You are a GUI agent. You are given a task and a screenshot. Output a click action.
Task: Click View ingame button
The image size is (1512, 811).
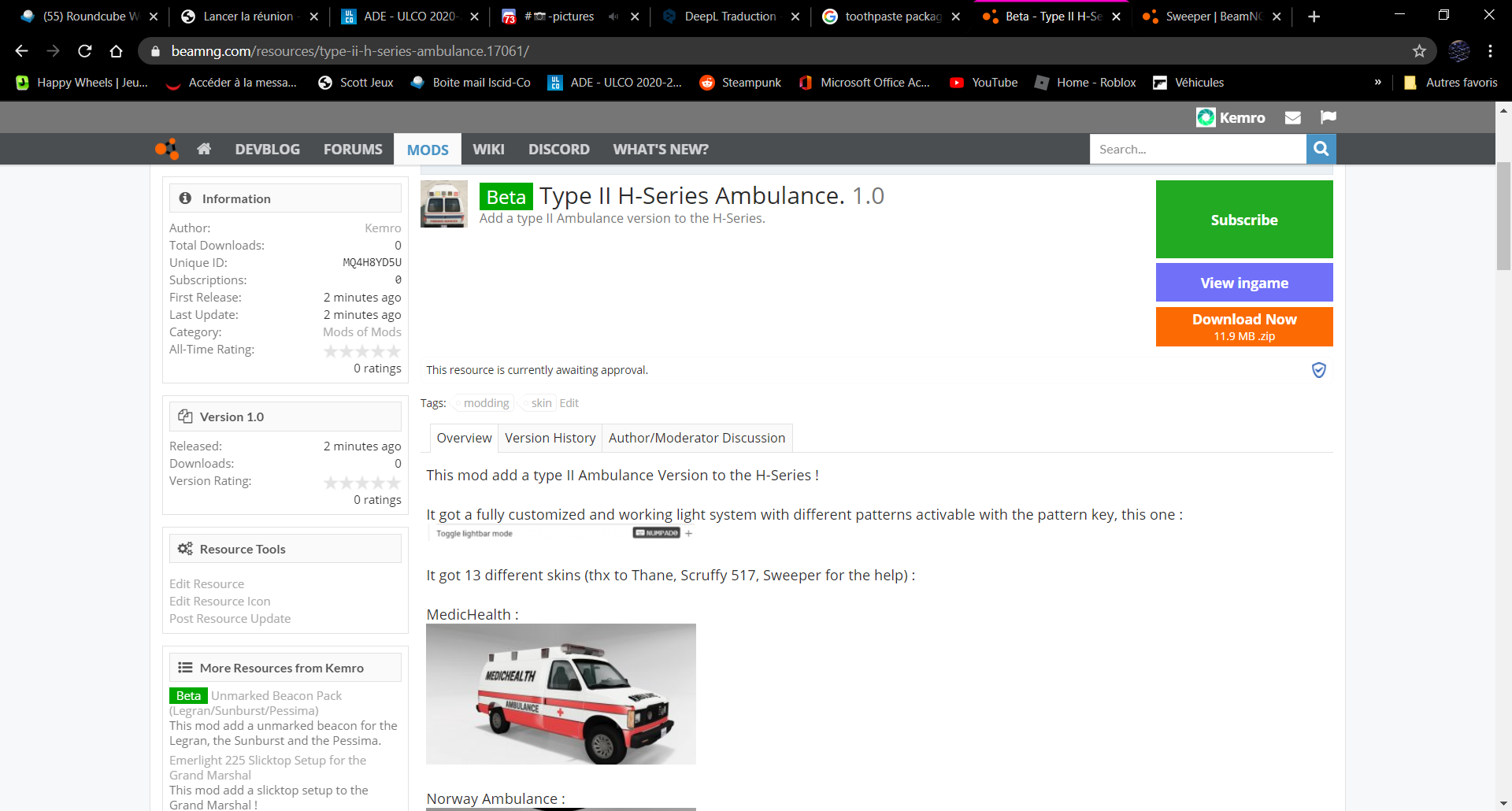click(x=1244, y=282)
